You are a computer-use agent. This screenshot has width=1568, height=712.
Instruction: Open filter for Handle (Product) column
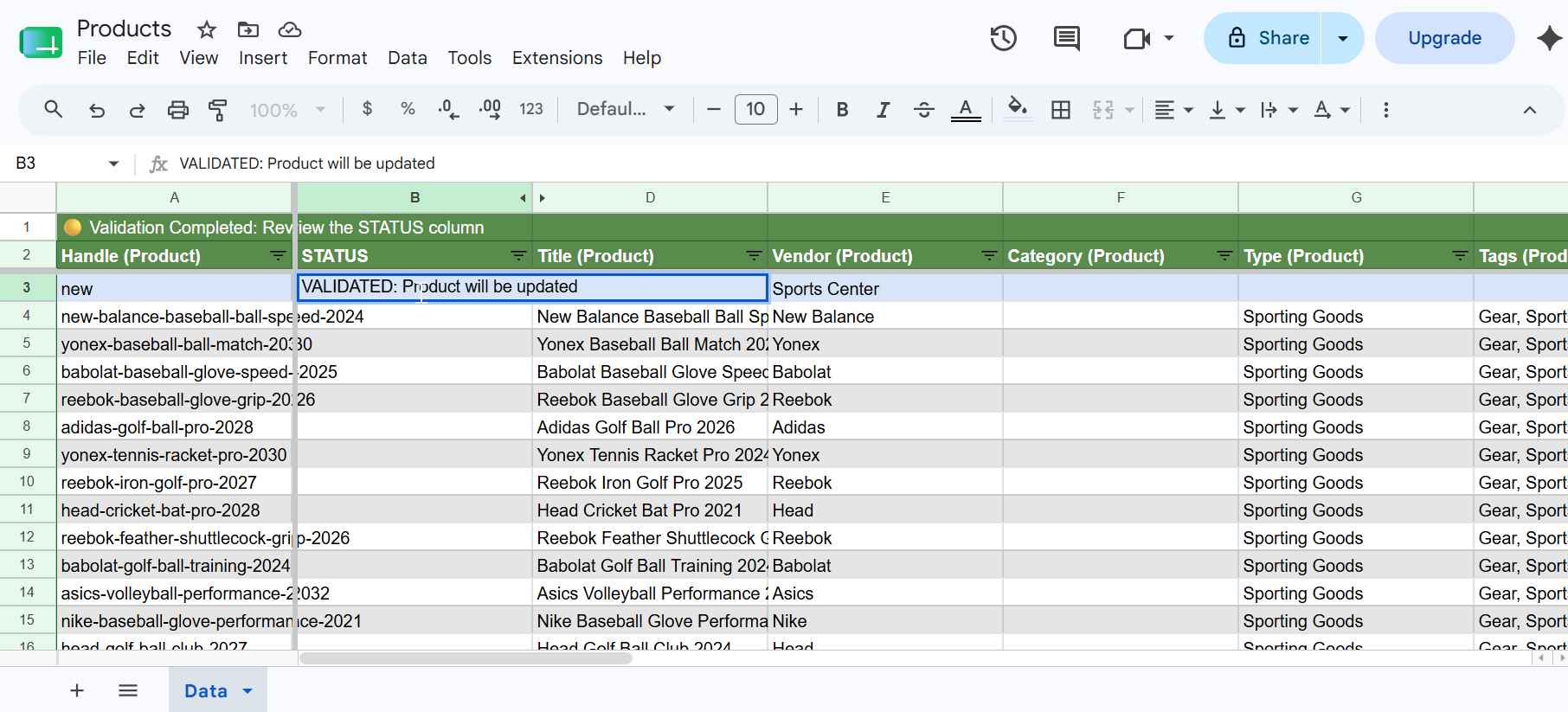(x=278, y=256)
